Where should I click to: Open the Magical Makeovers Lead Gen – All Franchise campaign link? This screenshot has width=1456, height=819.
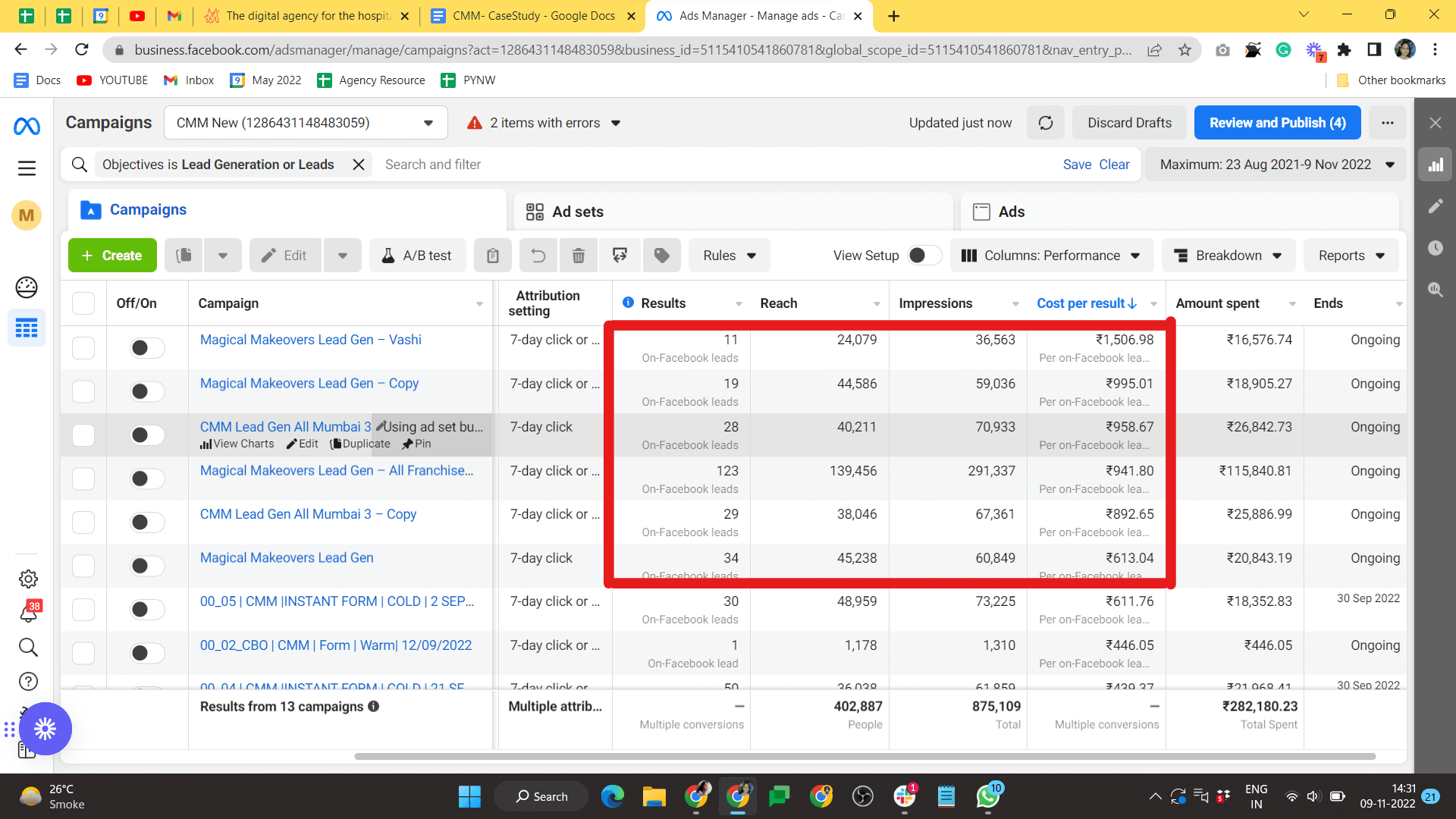pyautogui.click(x=336, y=471)
